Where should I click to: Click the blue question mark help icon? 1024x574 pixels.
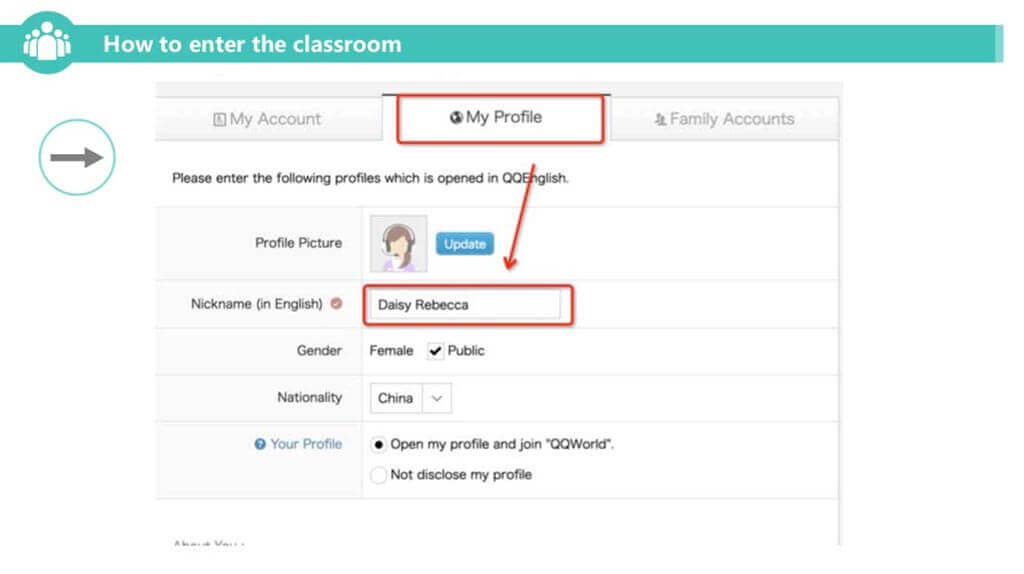(260, 444)
